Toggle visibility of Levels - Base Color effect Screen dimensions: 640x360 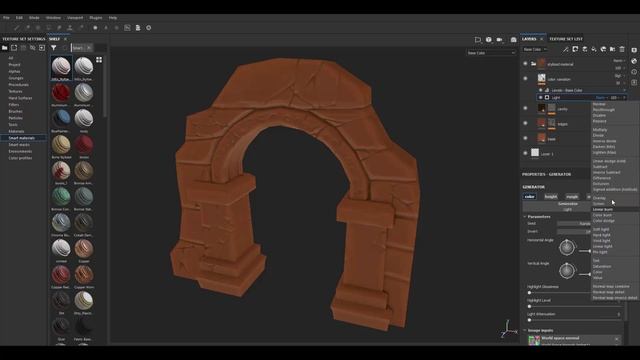(x=540, y=90)
